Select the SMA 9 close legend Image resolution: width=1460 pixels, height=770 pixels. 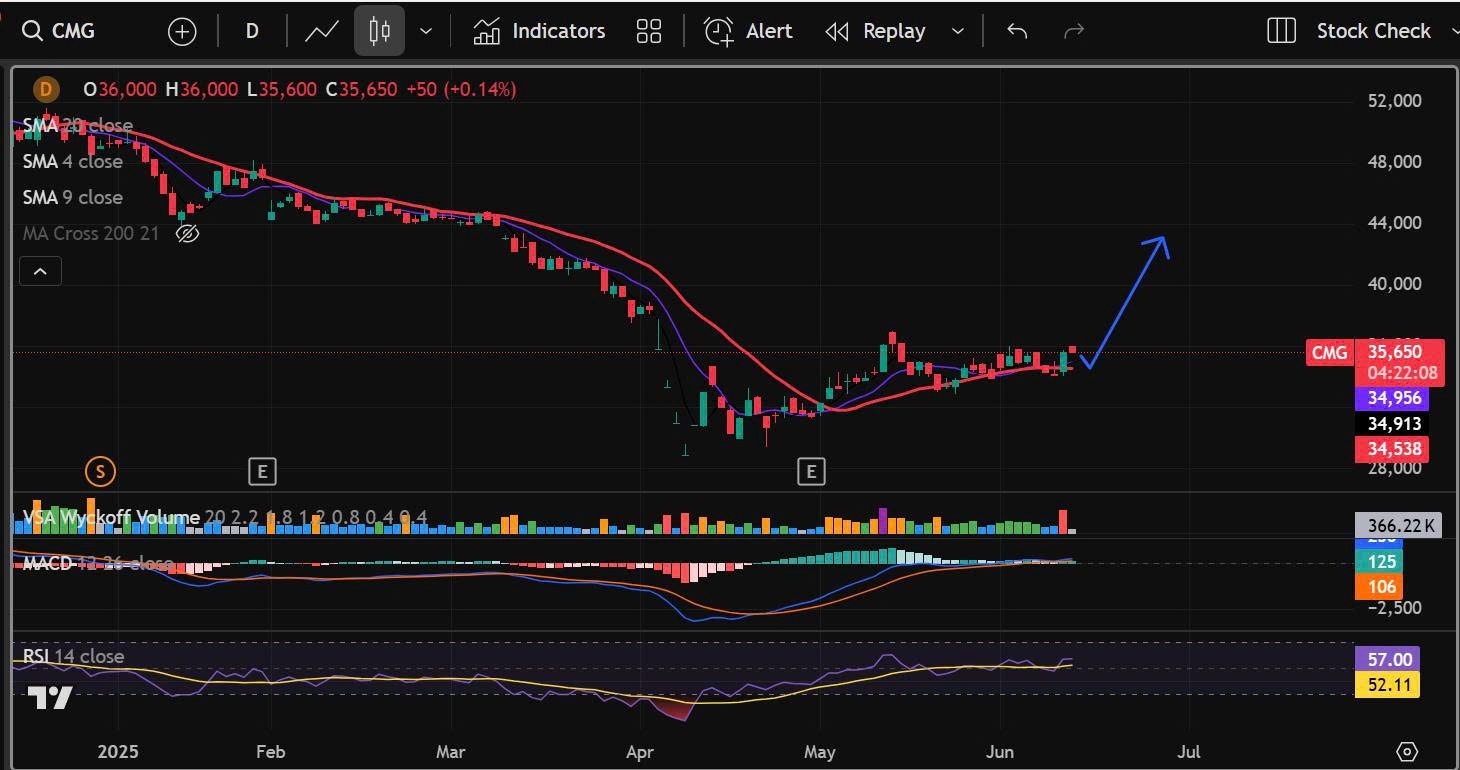pyautogui.click(x=72, y=197)
